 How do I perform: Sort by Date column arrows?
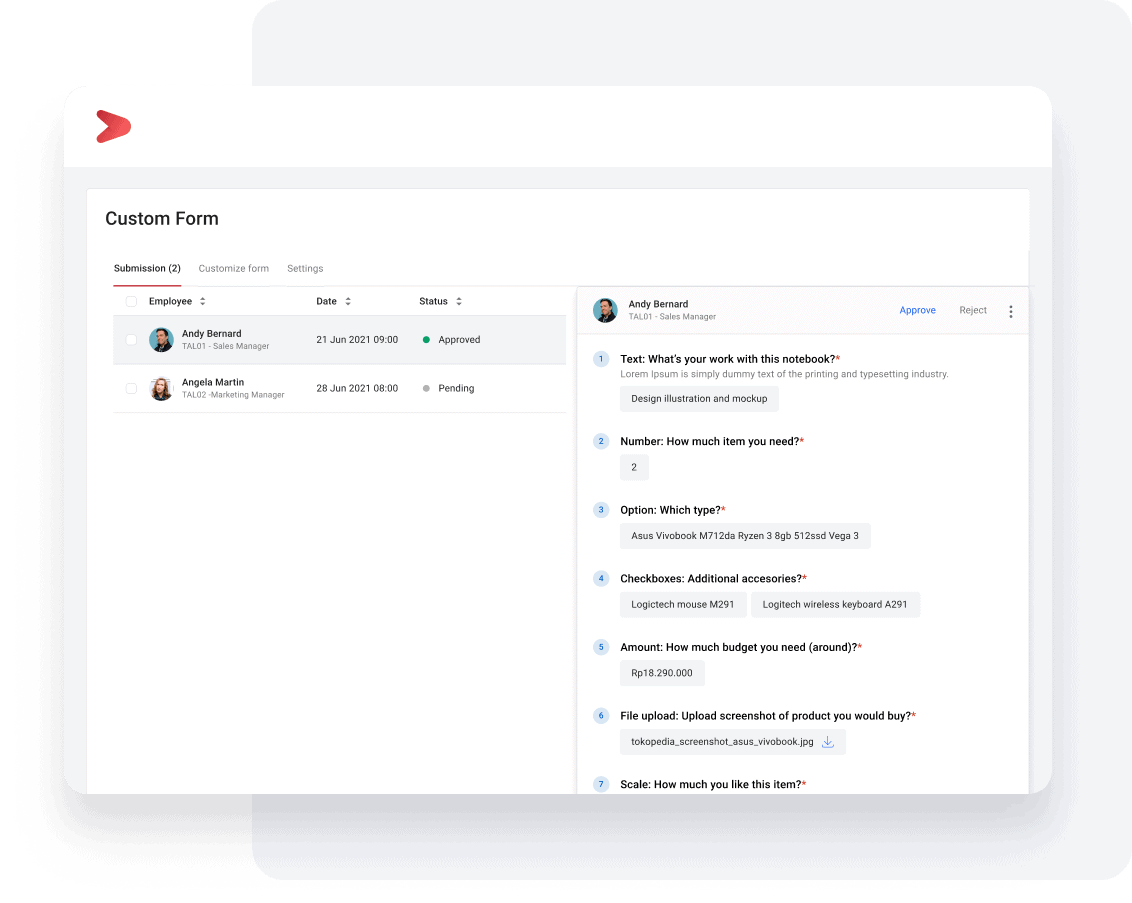(348, 301)
